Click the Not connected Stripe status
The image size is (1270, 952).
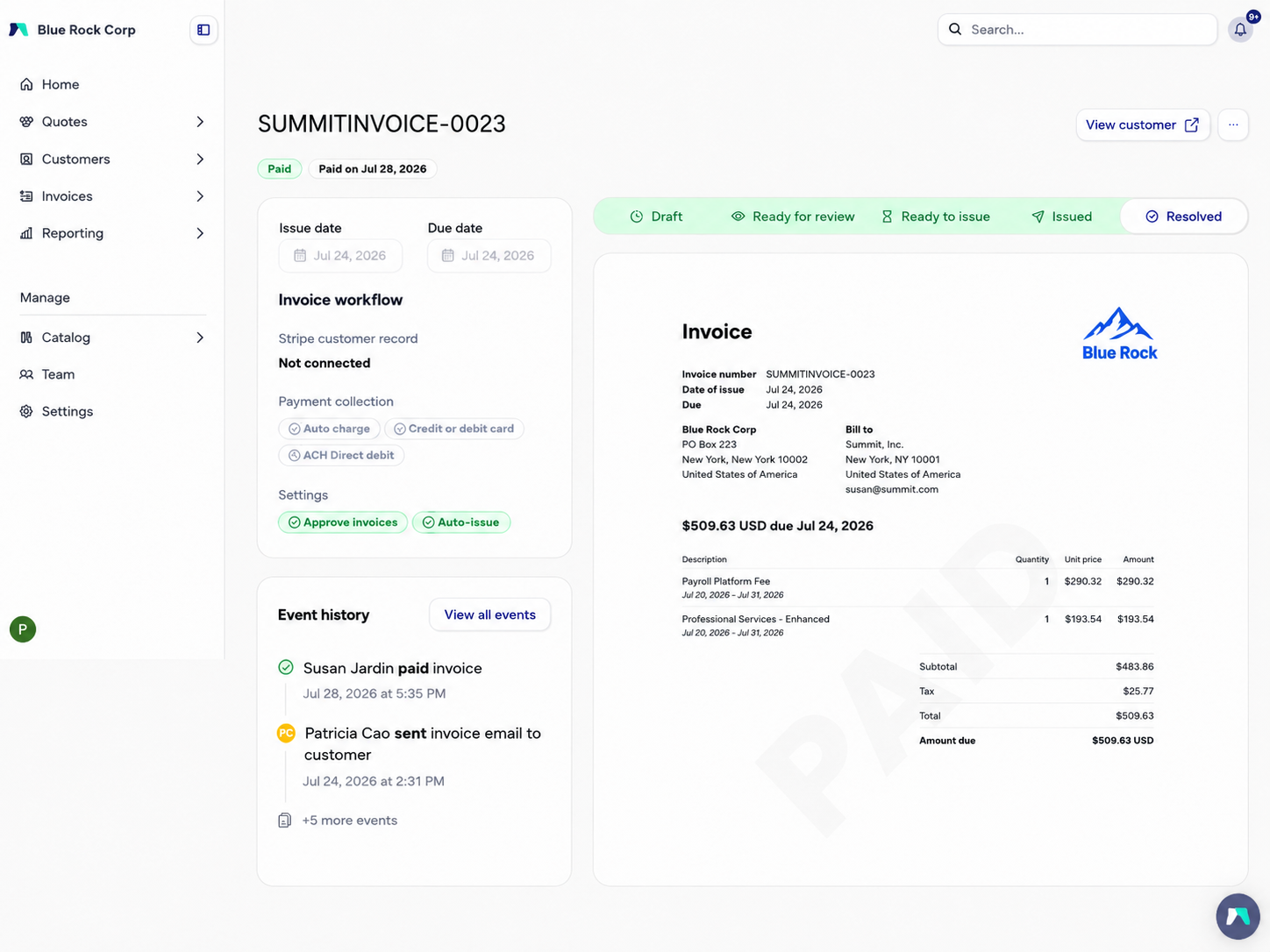click(x=325, y=363)
